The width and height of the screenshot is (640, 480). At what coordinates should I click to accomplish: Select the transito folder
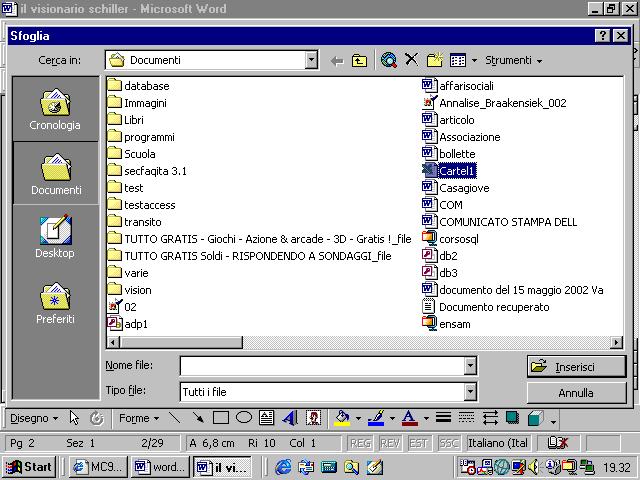(x=135, y=222)
